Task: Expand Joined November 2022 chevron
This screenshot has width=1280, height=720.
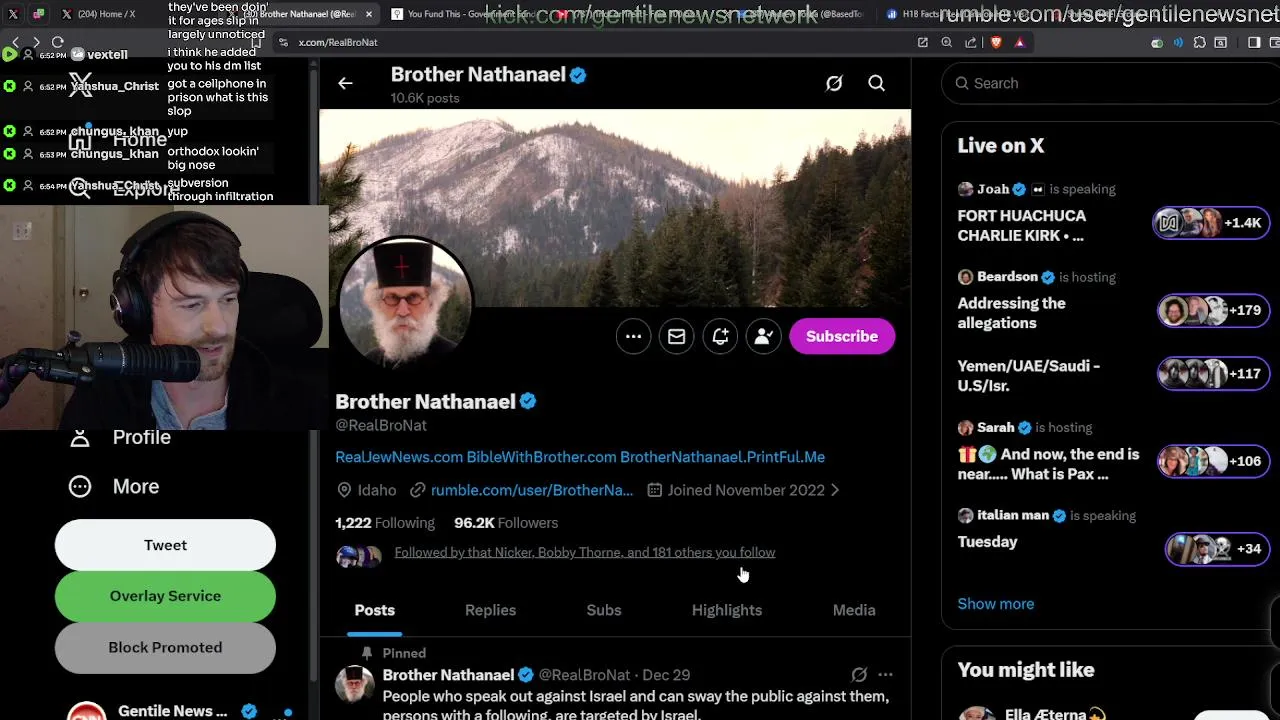Action: tap(835, 490)
